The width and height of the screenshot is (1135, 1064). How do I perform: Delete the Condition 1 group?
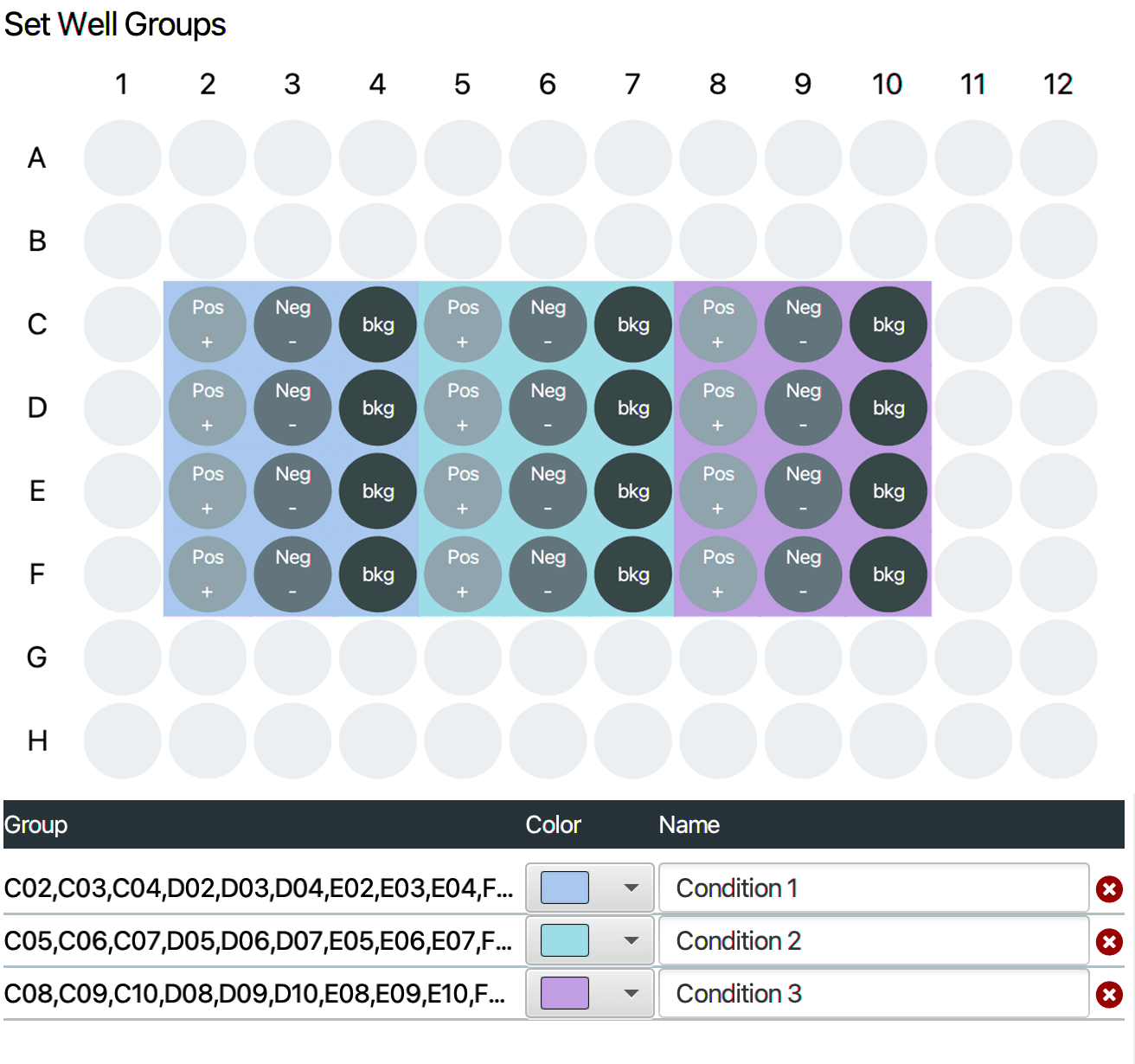(x=1109, y=889)
